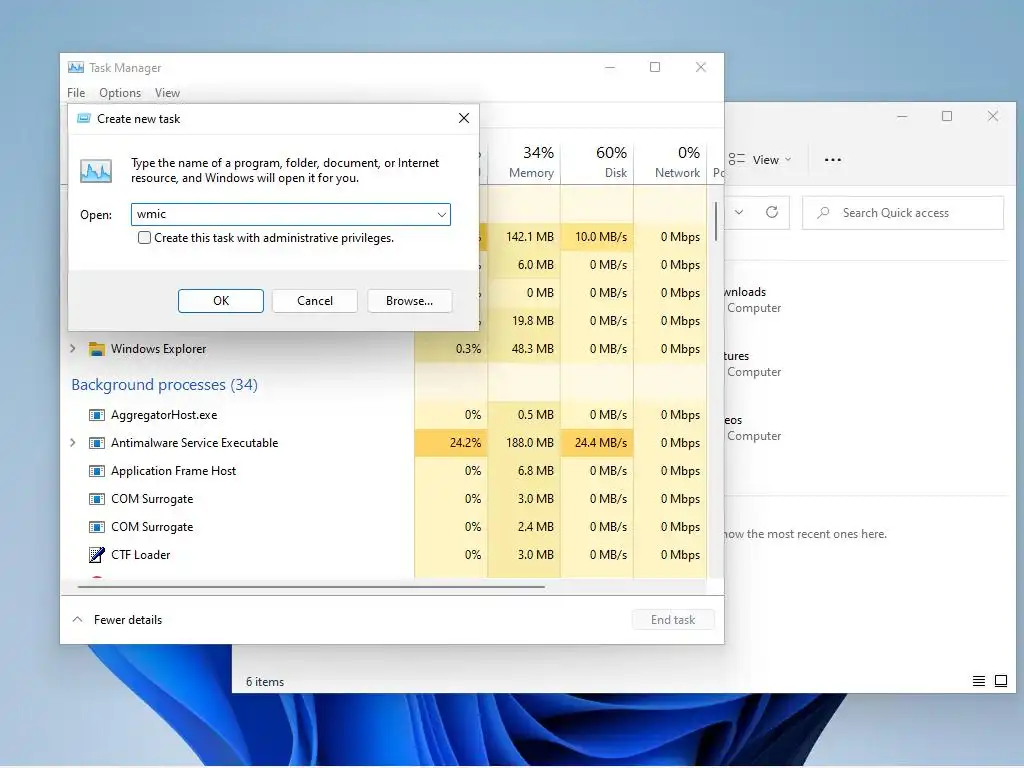
Task: Select the Windows Explorer process name
Action: coord(159,349)
